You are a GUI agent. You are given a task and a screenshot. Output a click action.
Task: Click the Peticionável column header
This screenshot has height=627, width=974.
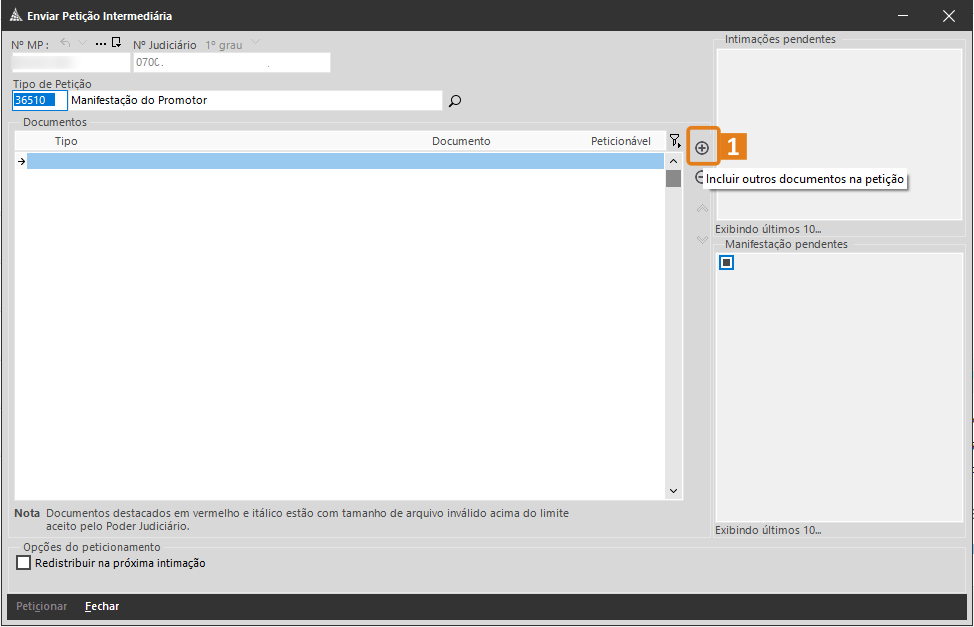[x=620, y=141]
